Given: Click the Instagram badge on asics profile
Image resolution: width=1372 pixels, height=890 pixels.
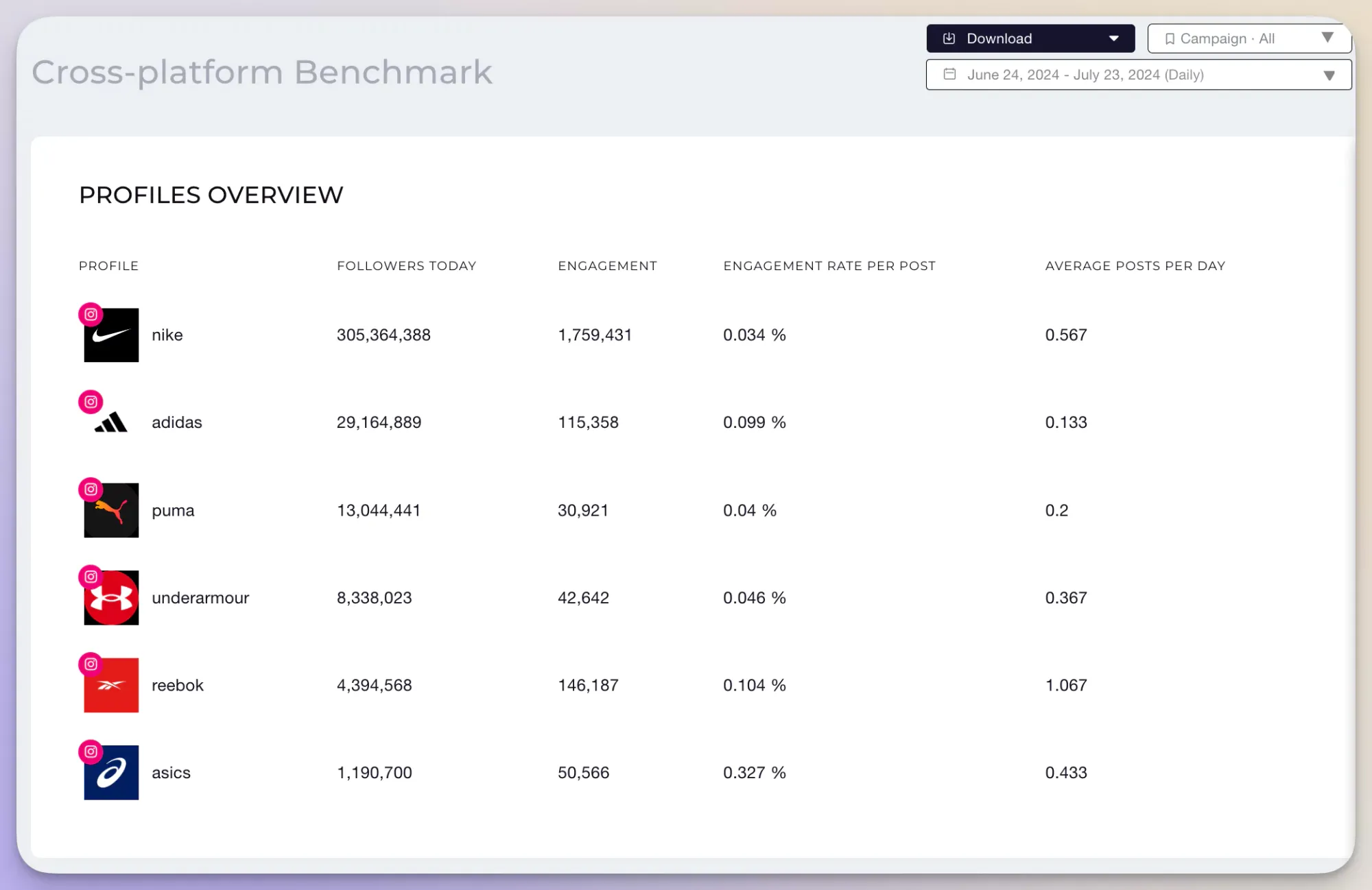Looking at the screenshot, I should pyautogui.click(x=91, y=751).
